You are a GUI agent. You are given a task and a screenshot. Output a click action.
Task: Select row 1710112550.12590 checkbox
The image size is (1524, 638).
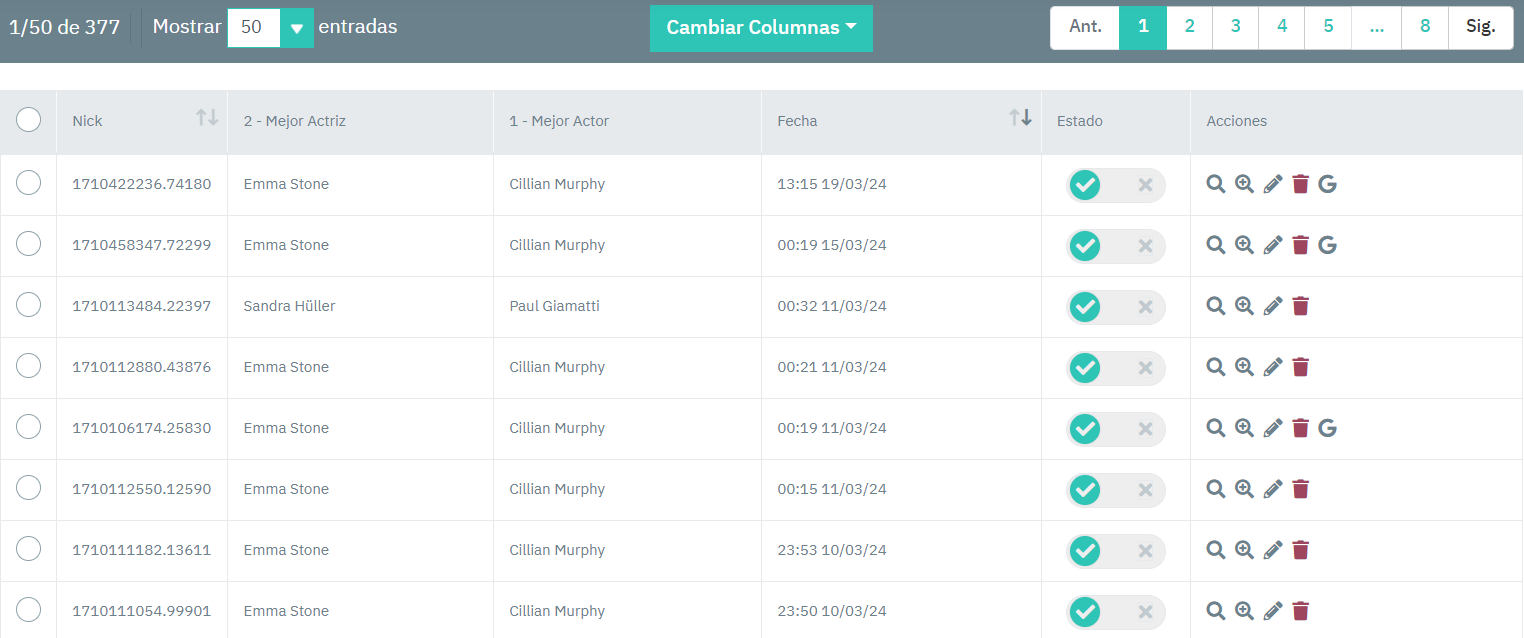(28, 488)
